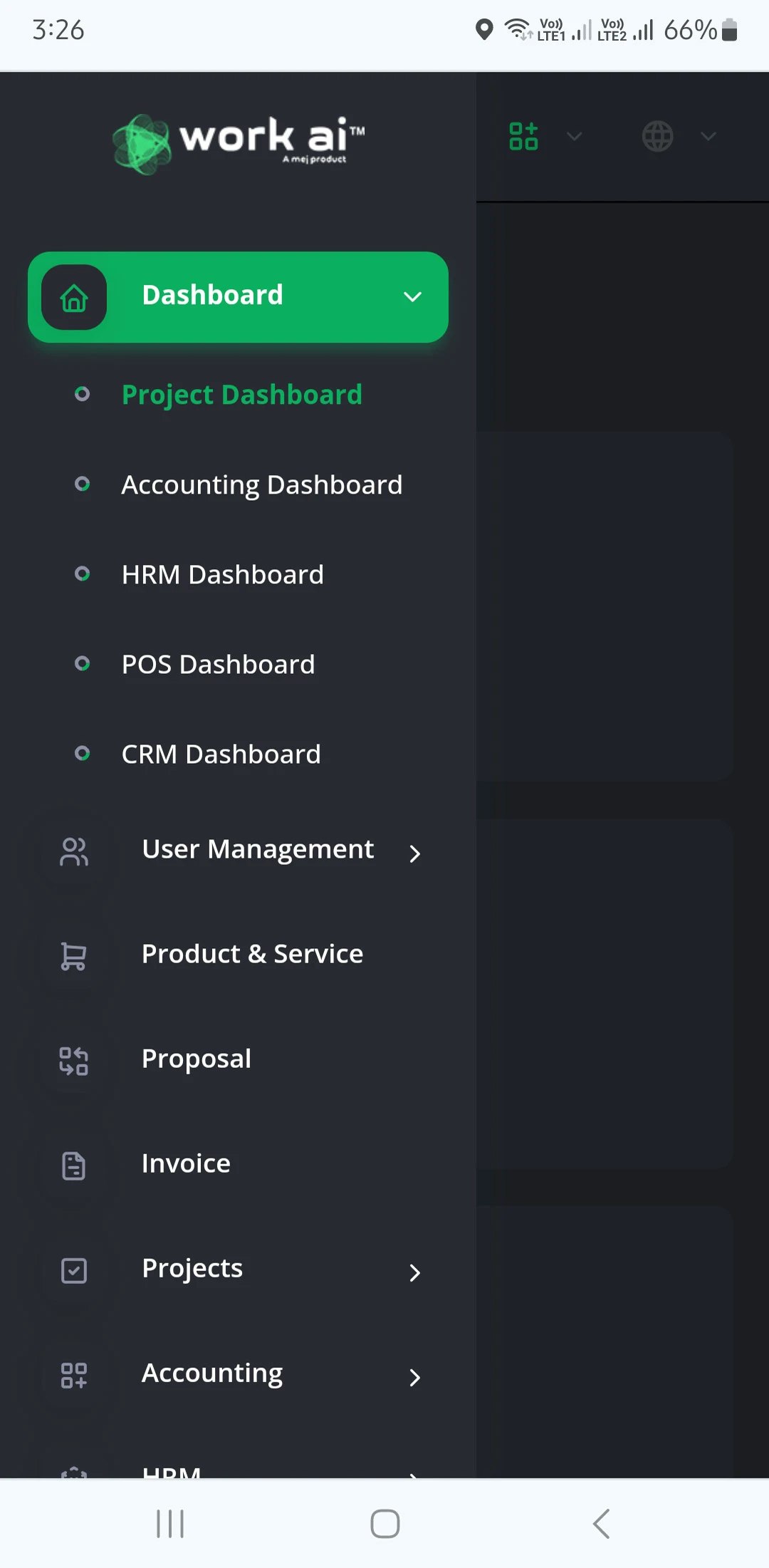Navigate to CRM Dashboard link
This screenshot has width=769, height=1568.
pos(221,754)
